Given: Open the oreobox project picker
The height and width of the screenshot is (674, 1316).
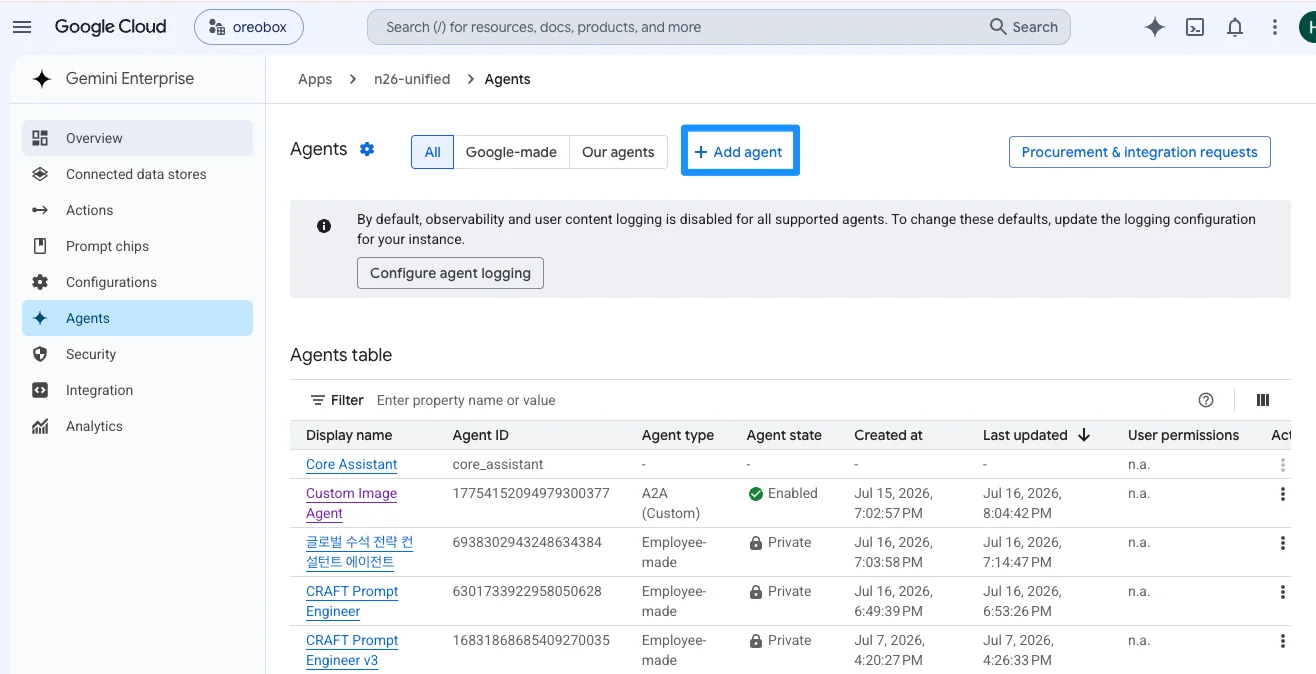Looking at the screenshot, I should point(249,27).
